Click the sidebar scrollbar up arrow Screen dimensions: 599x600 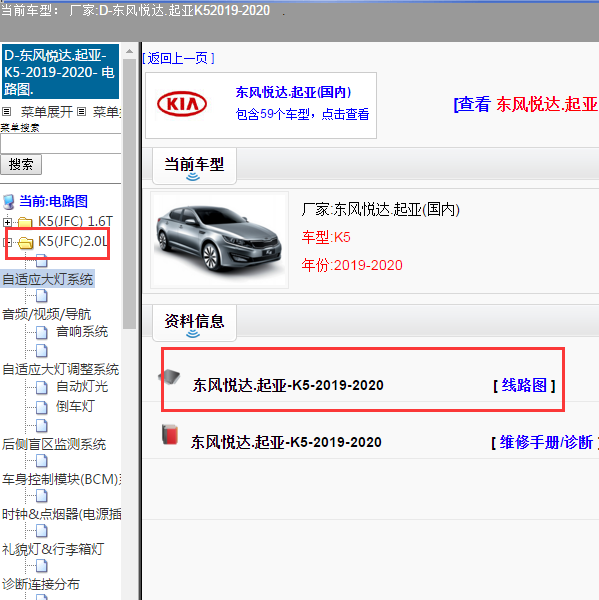coord(129,51)
